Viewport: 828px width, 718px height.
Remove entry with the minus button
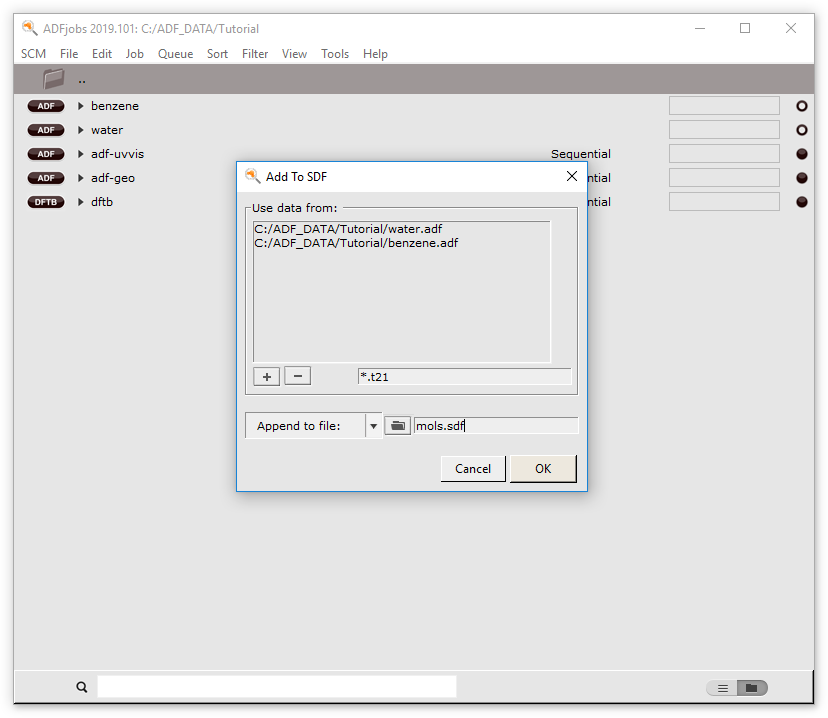[x=297, y=376]
